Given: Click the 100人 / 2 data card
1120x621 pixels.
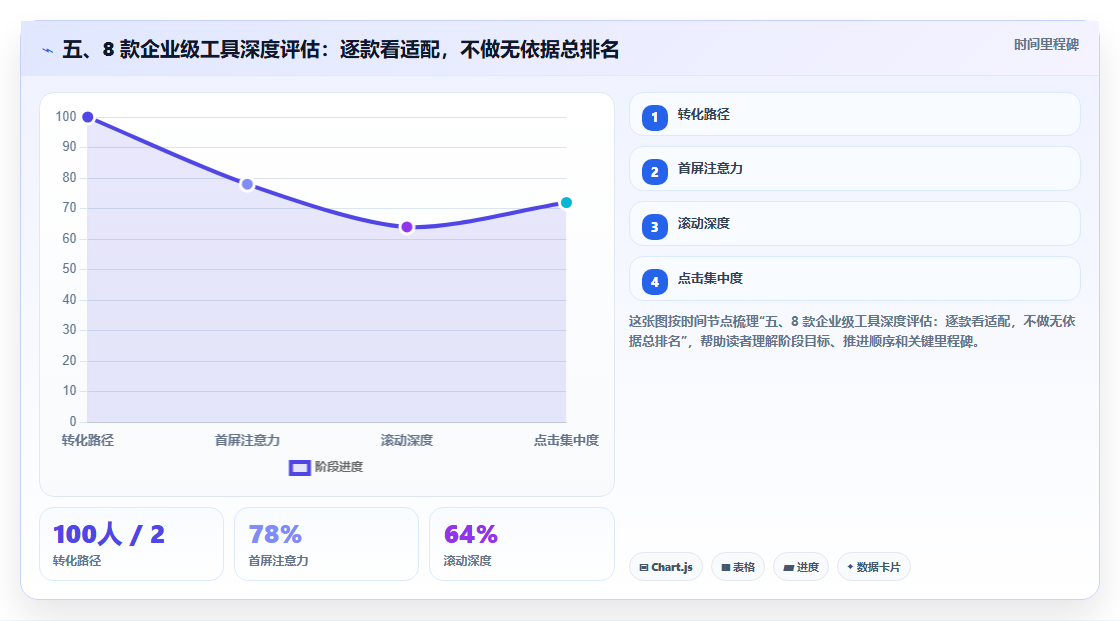Looking at the screenshot, I should [131, 544].
